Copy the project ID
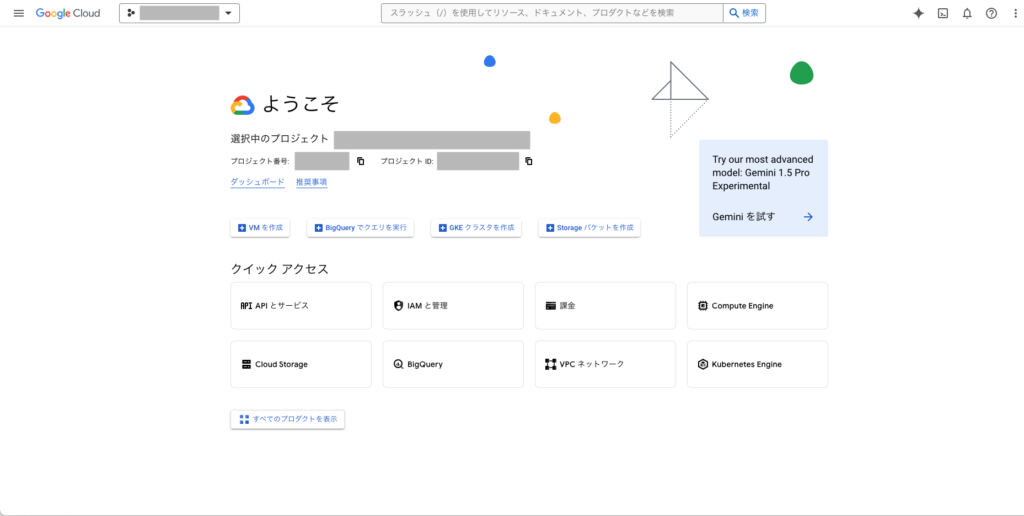1024x516 pixels. [529, 161]
